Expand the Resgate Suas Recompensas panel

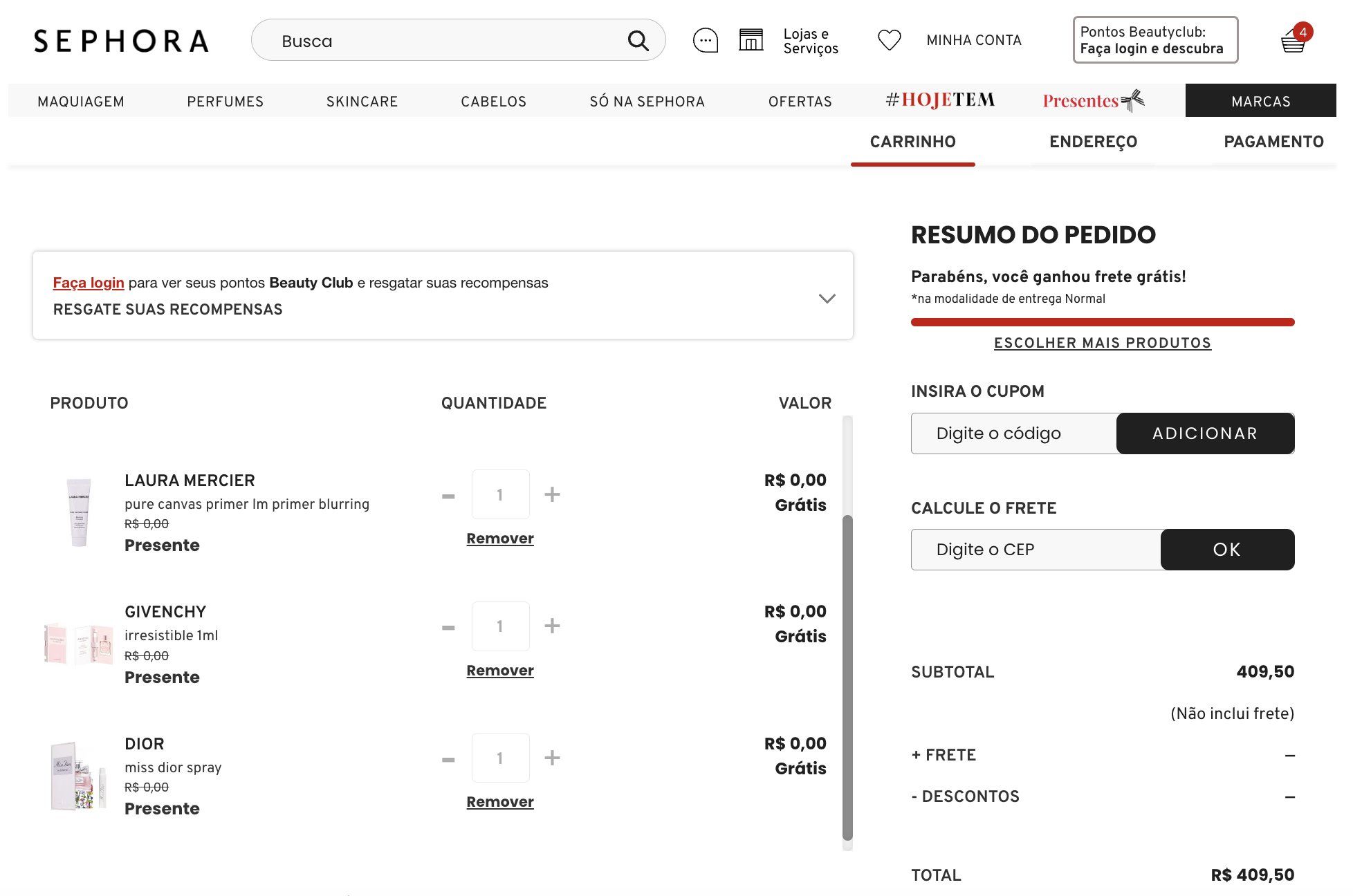pos(827,298)
